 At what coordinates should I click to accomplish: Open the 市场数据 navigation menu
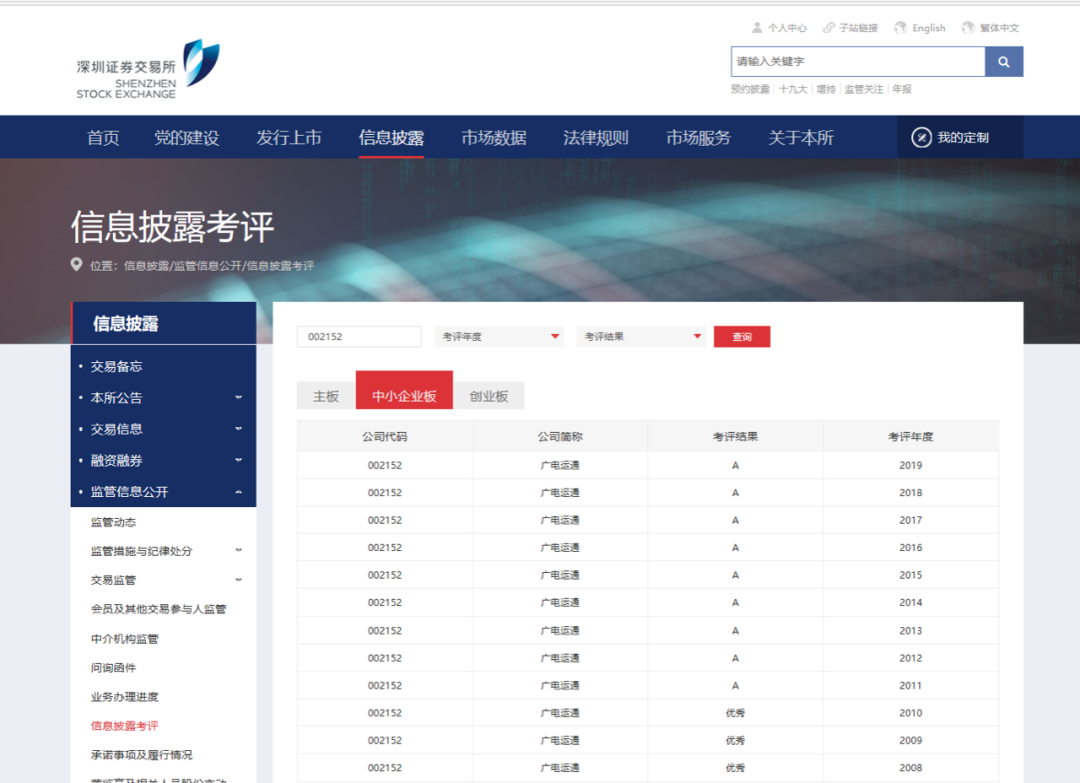[494, 138]
